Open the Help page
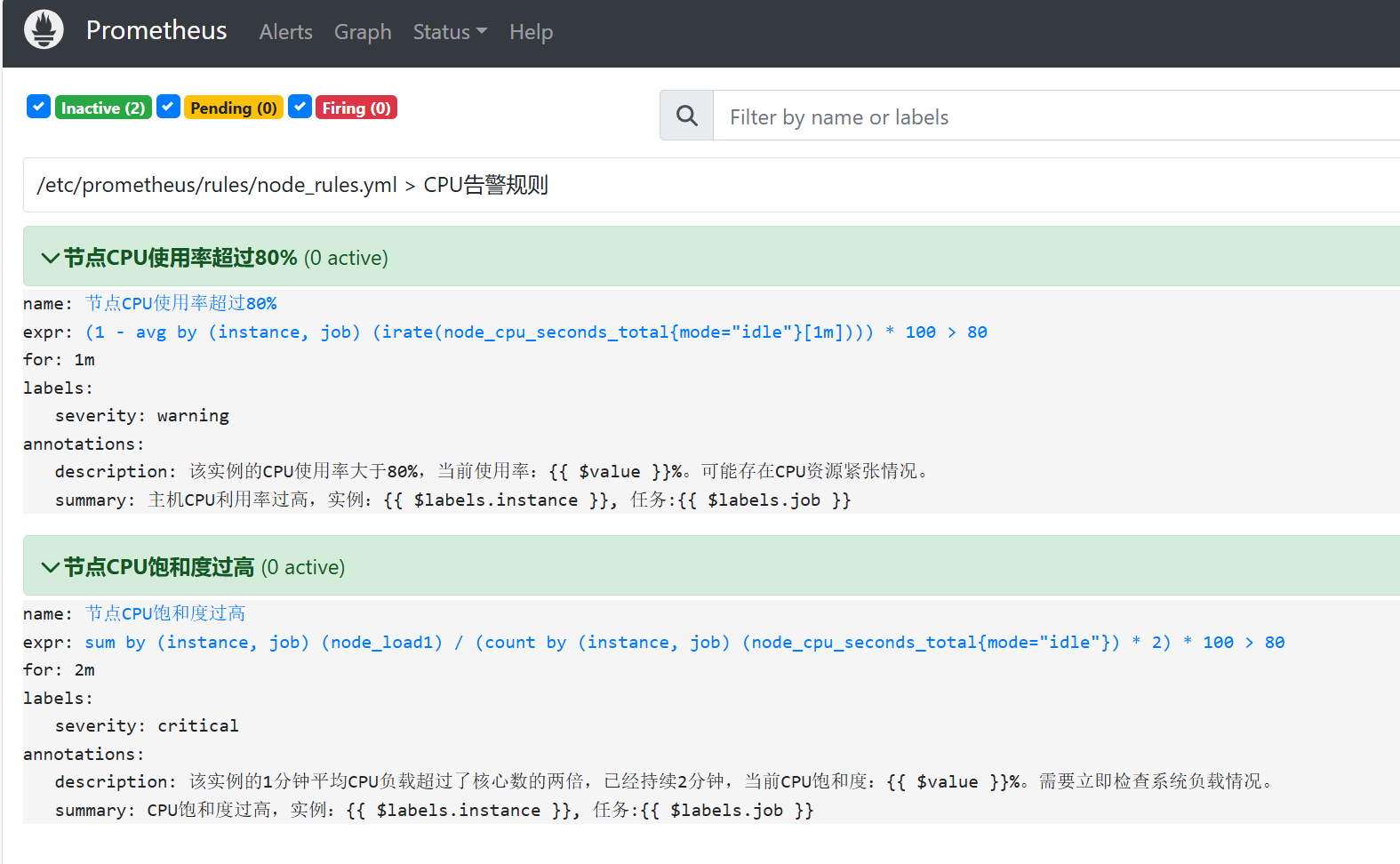This screenshot has height=864, width=1400. click(531, 32)
